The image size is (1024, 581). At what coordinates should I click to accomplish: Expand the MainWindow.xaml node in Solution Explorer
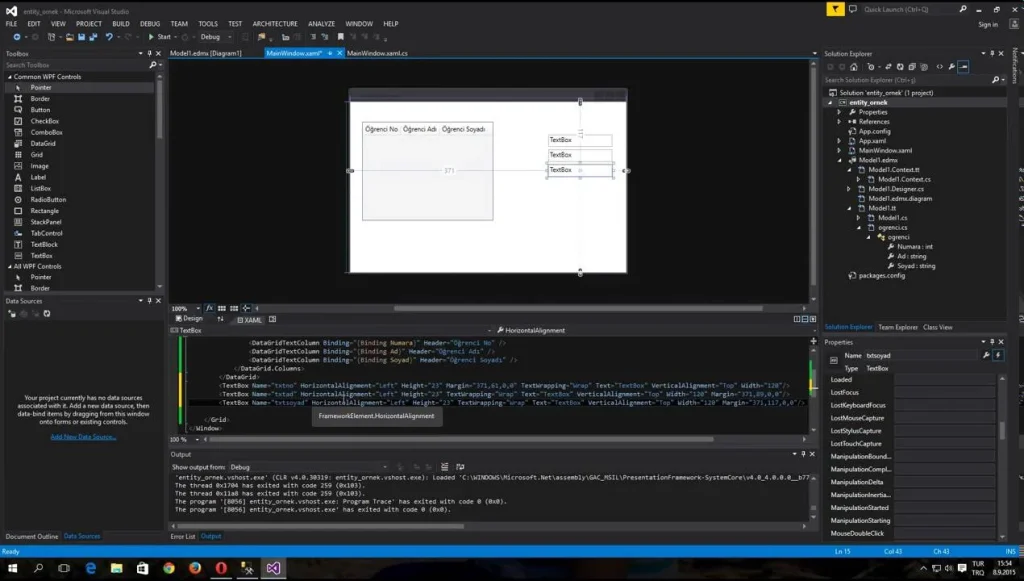[x=839, y=151]
